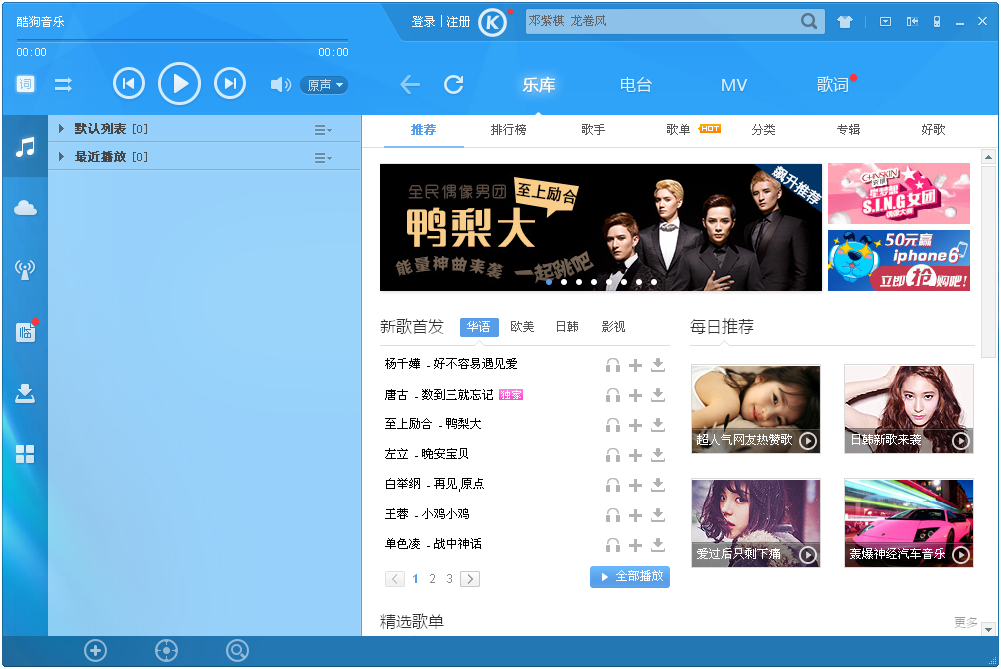The width and height of the screenshot is (1001, 669).
Task: Click the play button in player controls
Action: 180,84
